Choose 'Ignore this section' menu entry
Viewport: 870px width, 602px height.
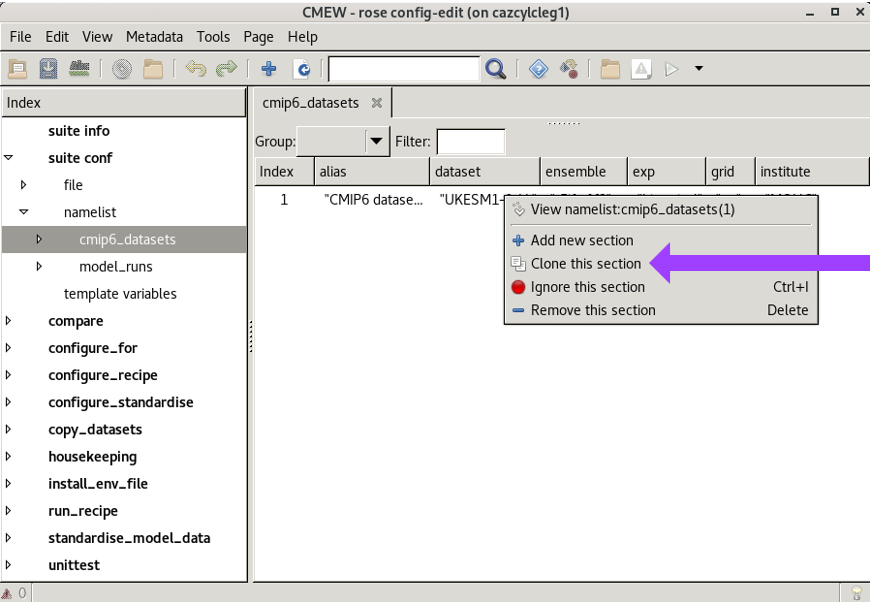click(x=587, y=287)
